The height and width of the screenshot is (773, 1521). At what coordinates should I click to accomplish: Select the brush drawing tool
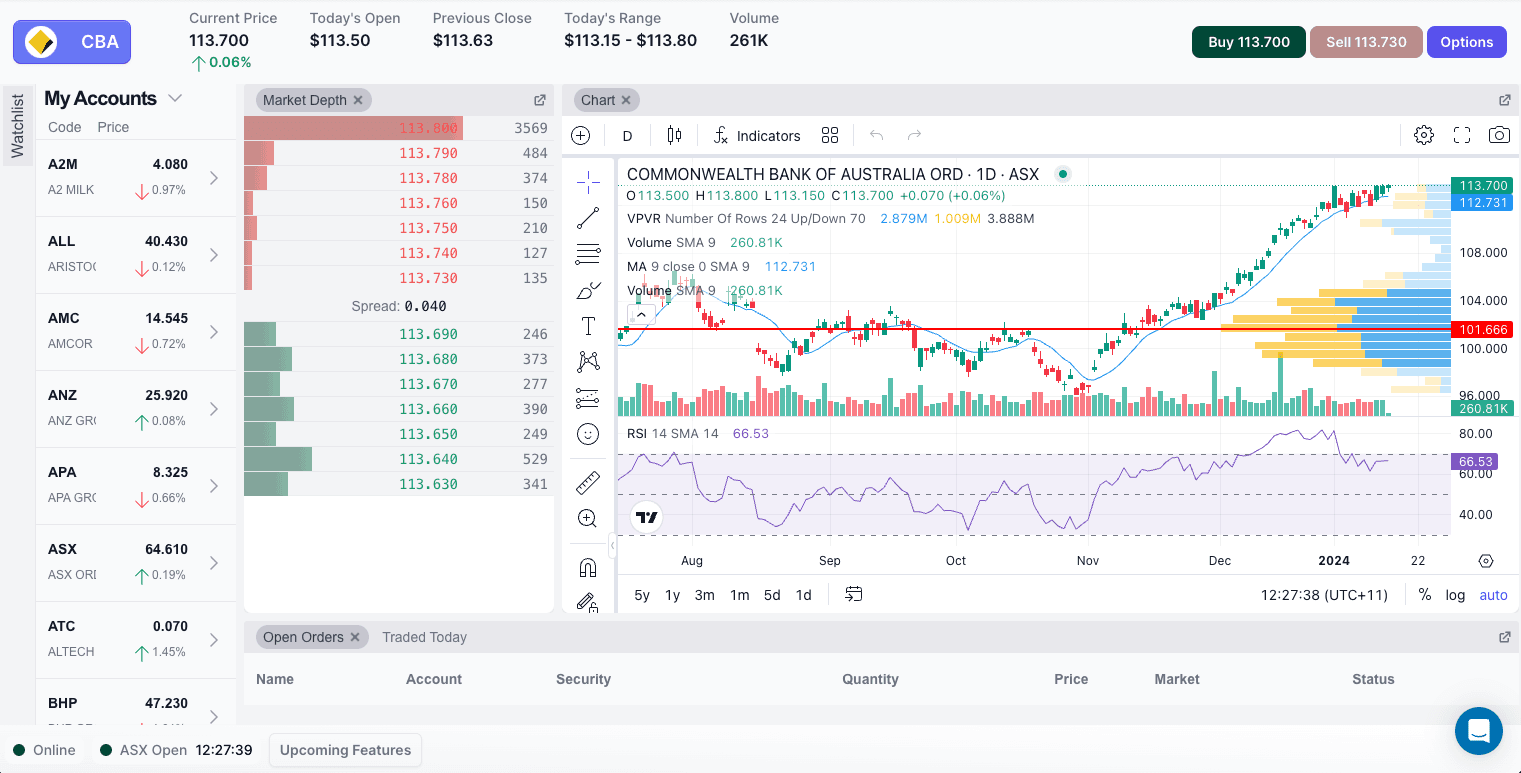588,290
